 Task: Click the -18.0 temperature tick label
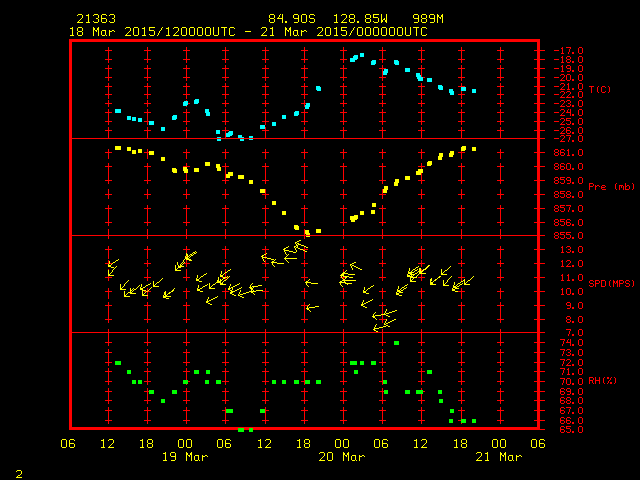569,60
